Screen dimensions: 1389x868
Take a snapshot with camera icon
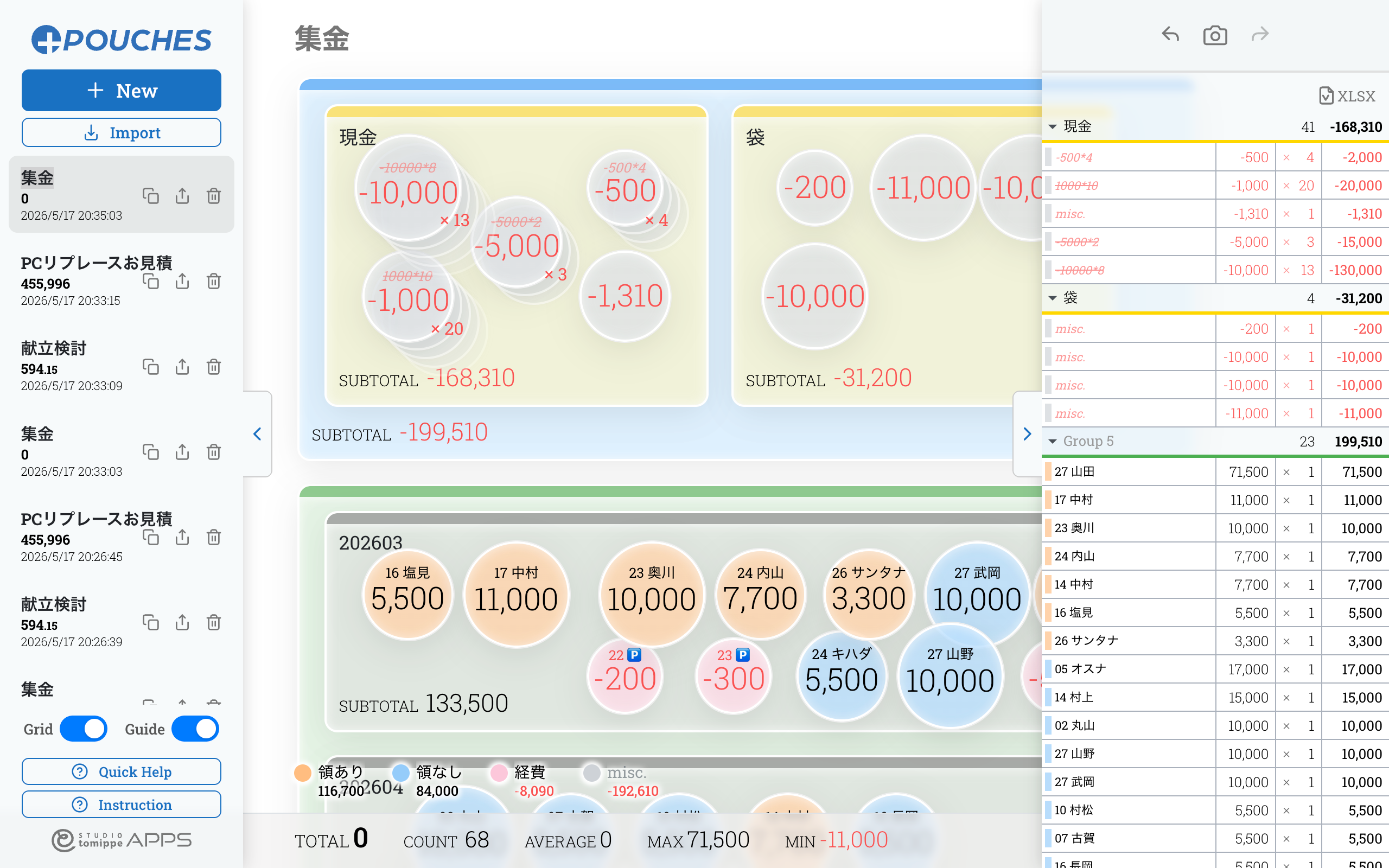[x=1214, y=35]
